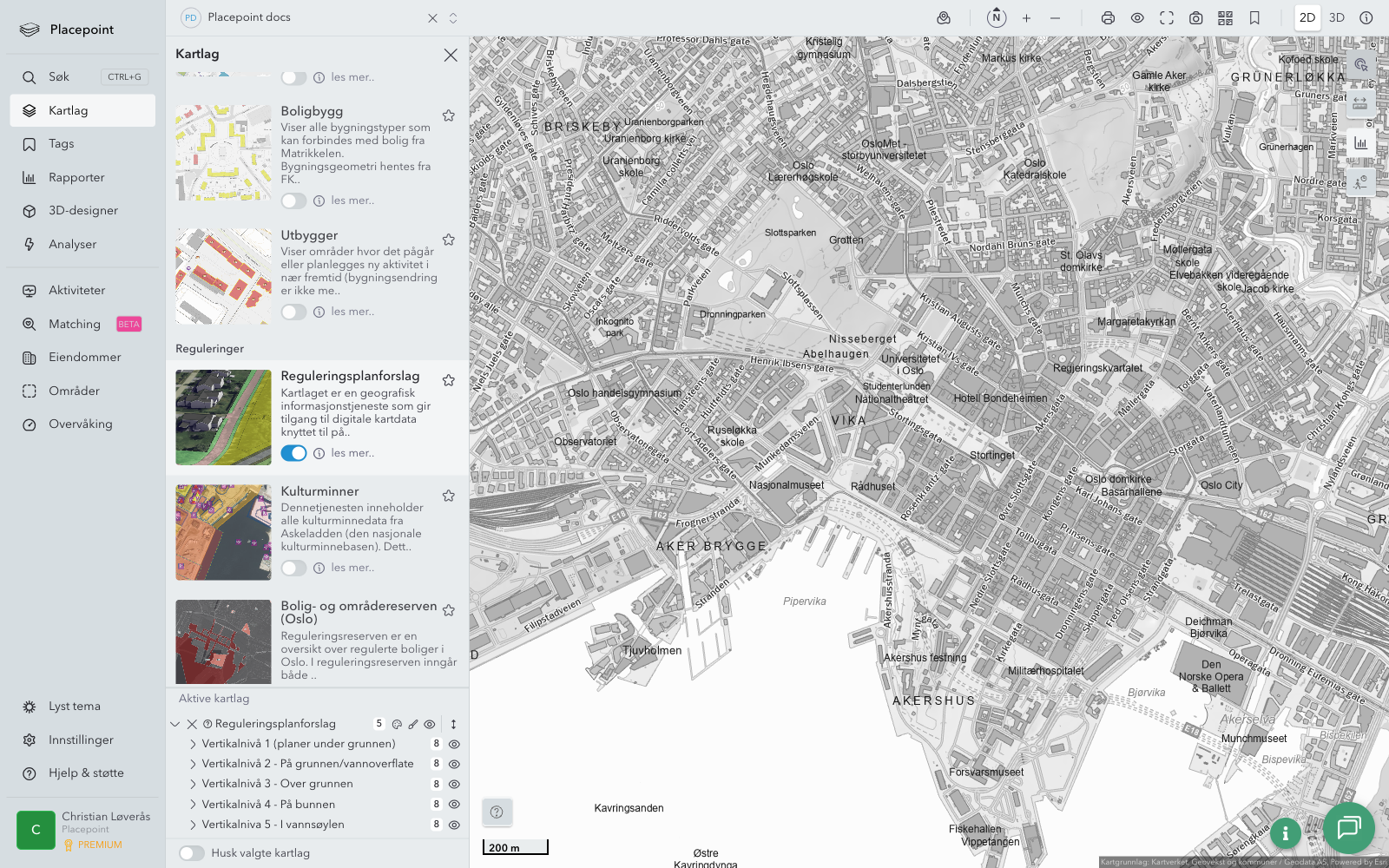Expand Vertikalnivå 1 (planer under grunnen)
This screenshot has height=868, width=1389.
pos(193,744)
